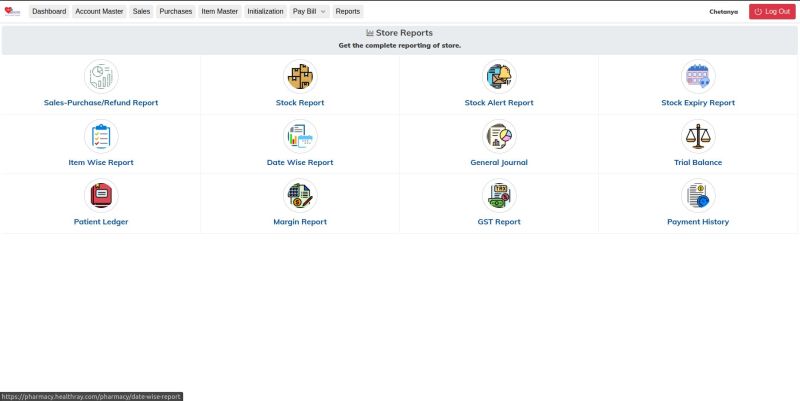
Task: Click the GST Report icon
Action: (x=499, y=195)
